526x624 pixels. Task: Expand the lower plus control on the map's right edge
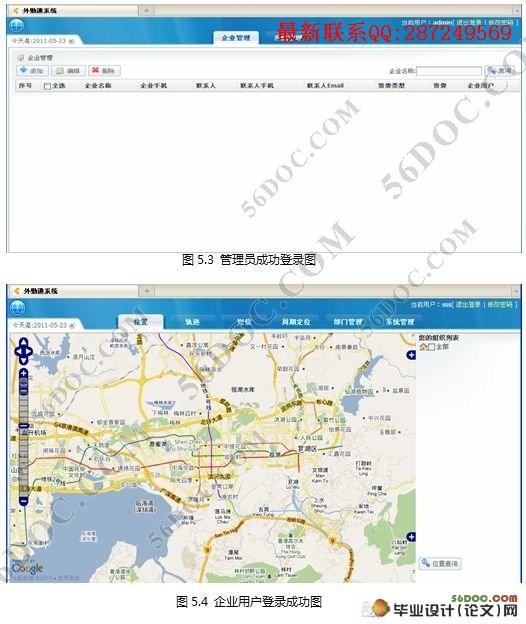pos(411,537)
